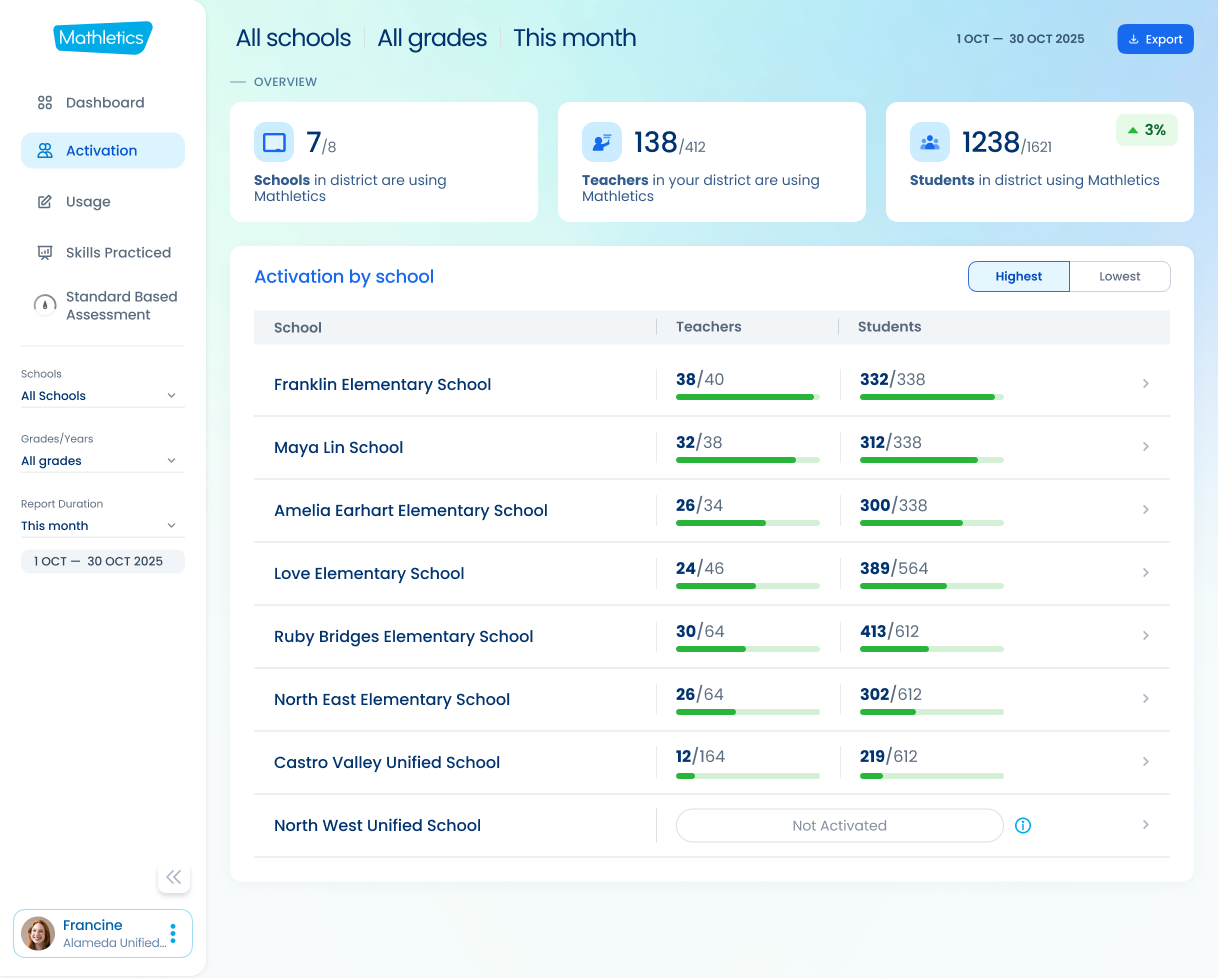This screenshot has width=1218, height=978.
Task: Click the Dashboard grid icon in sidebar
Action: click(x=45, y=103)
